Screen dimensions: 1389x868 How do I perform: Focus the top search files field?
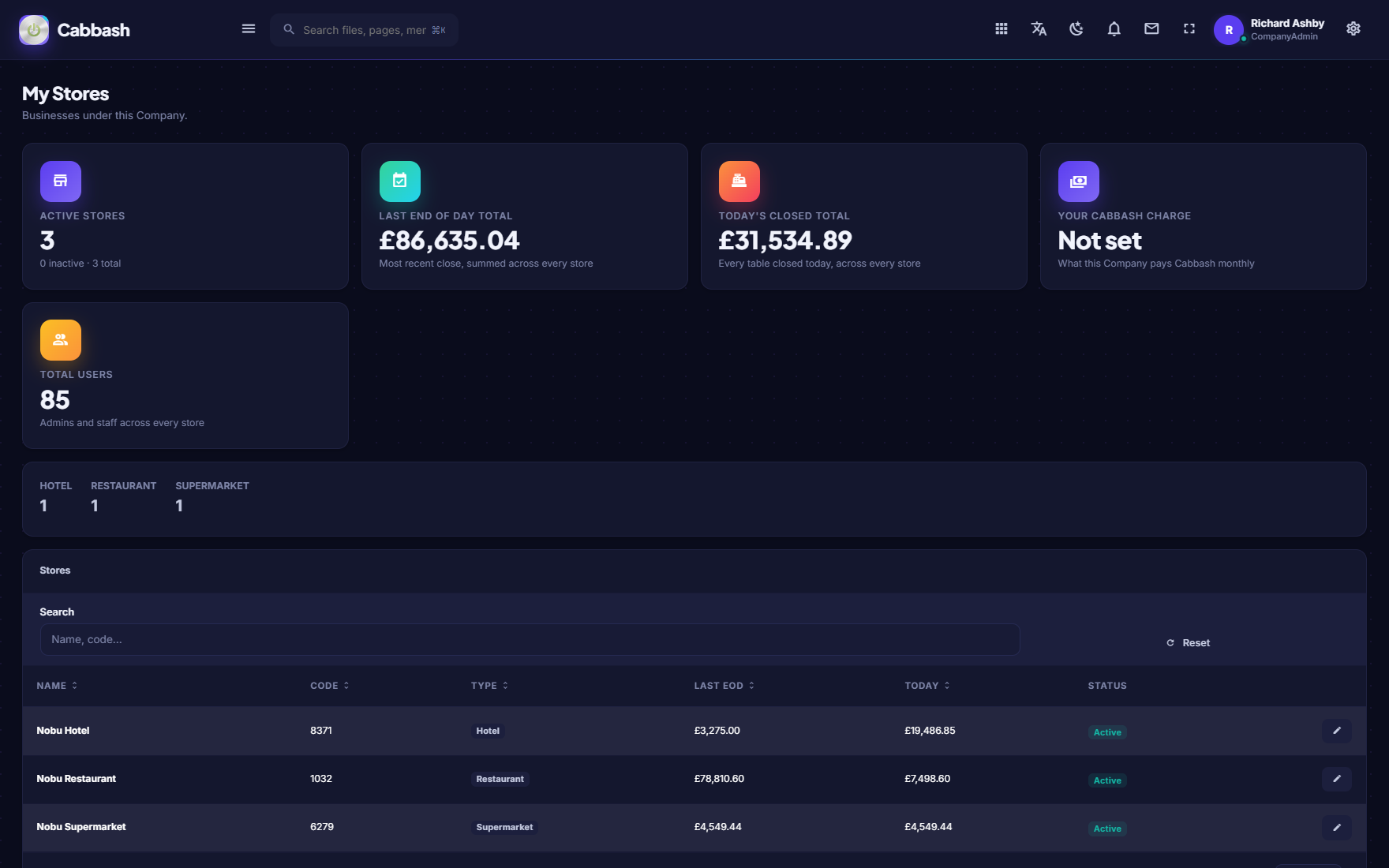(365, 30)
